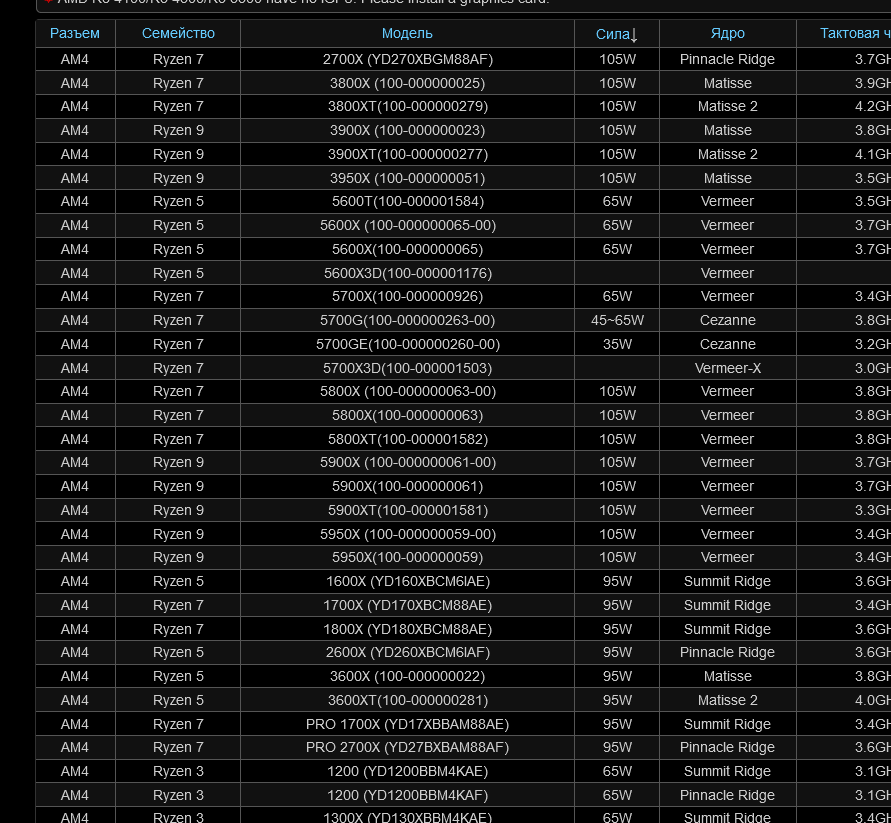Select Ryzen 7 in the PRO 2700X row
Viewport: 891px width, 823px height.
click(178, 747)
